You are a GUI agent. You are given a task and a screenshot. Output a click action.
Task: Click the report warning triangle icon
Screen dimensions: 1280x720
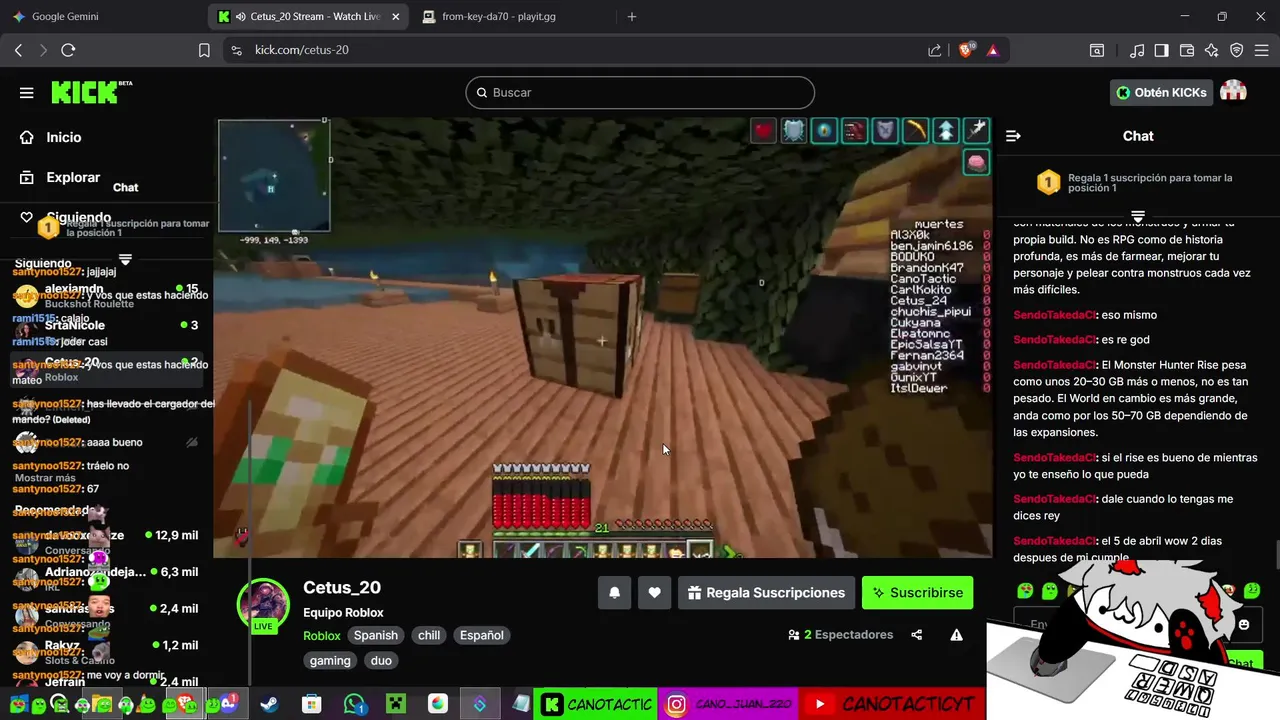[x=956, y=635]
